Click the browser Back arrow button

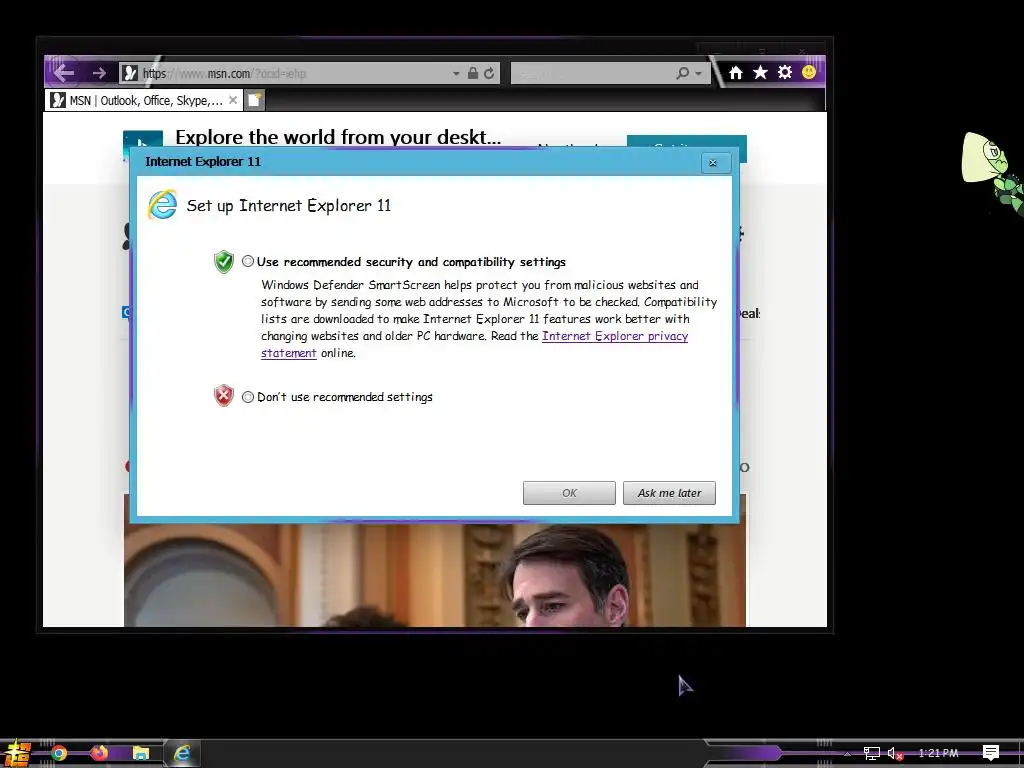[63, 72]
